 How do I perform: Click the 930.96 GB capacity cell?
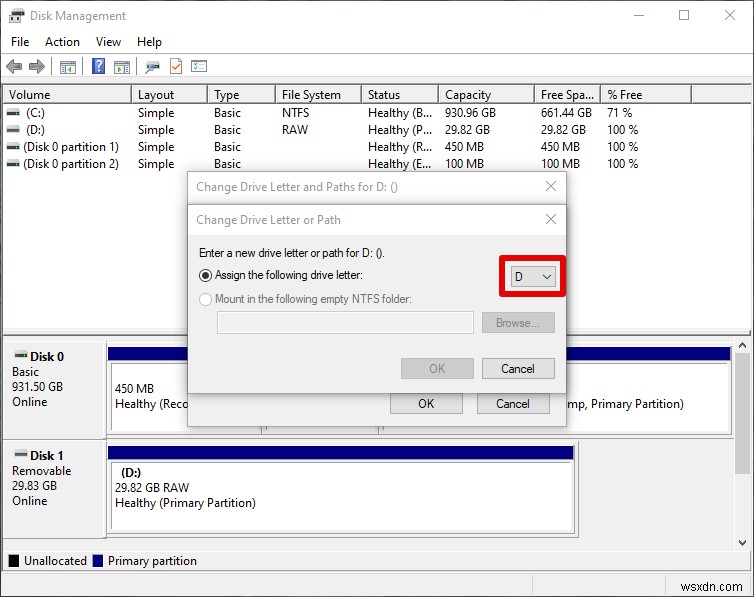(x=470, y=113)
